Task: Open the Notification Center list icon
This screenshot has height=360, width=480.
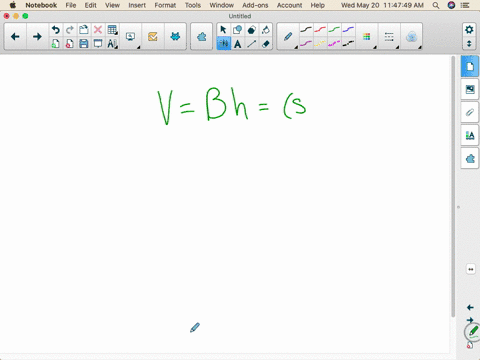Action: coord(465,5)
